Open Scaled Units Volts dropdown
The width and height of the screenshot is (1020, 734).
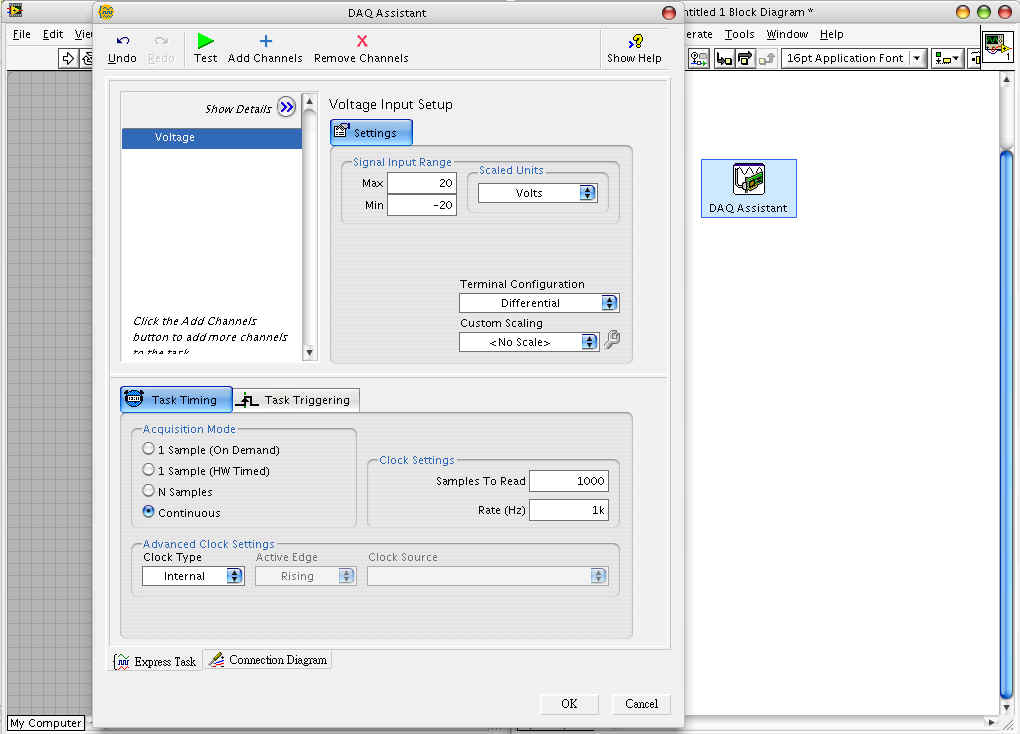click(537, 193)
